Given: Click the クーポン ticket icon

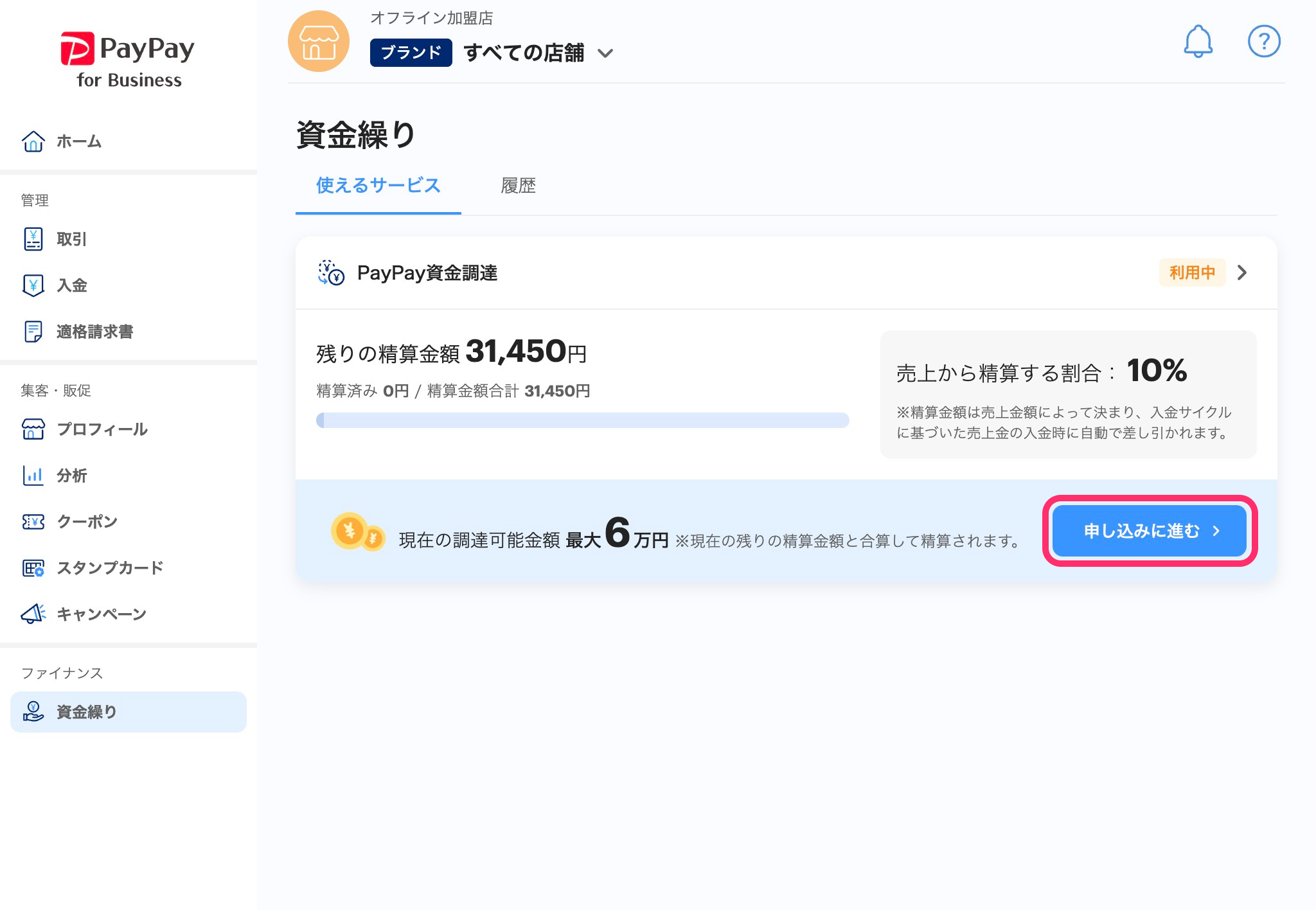Looking at the screenshot, I should click(33, 522).
